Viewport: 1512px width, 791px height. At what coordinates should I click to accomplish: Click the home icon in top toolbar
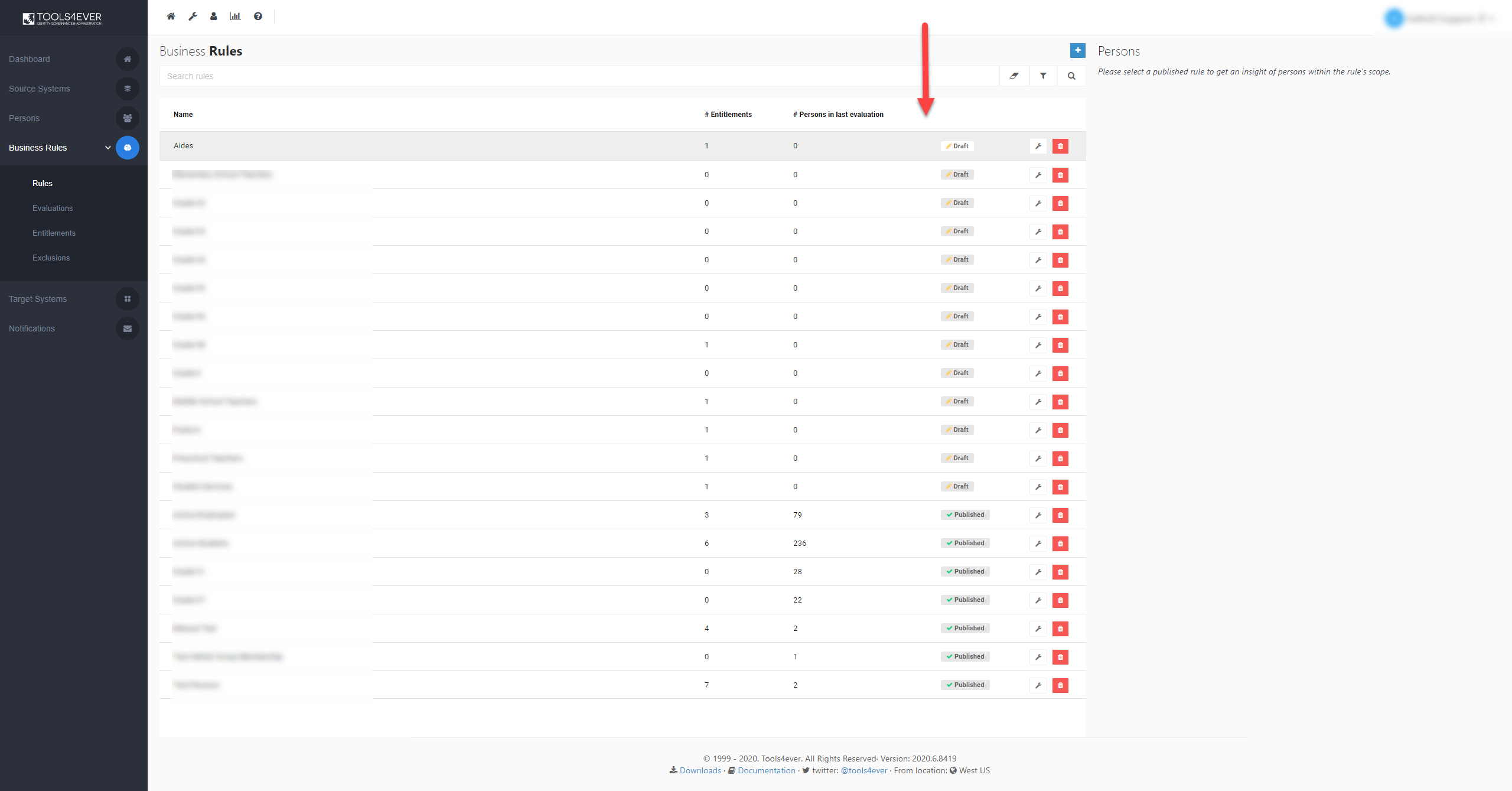click(x=171, y=17)
